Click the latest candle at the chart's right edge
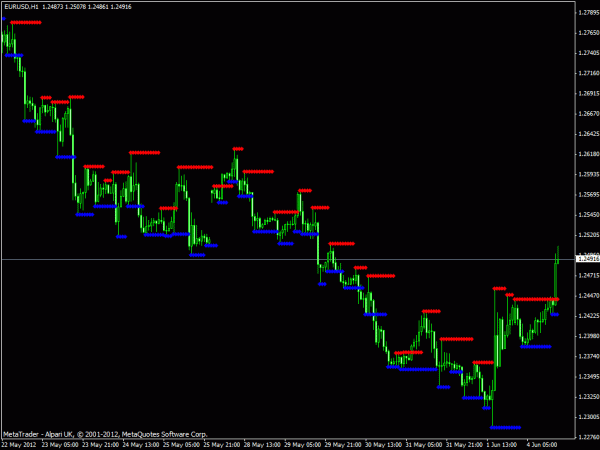 pos(558,255)
